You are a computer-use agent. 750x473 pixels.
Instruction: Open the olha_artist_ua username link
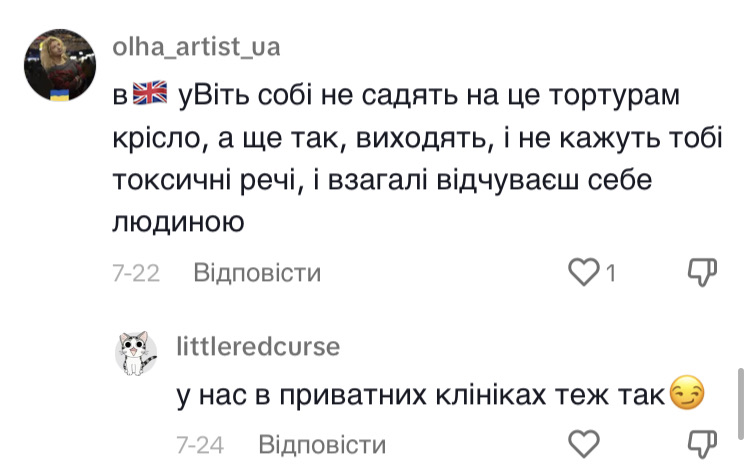[196, 47]
